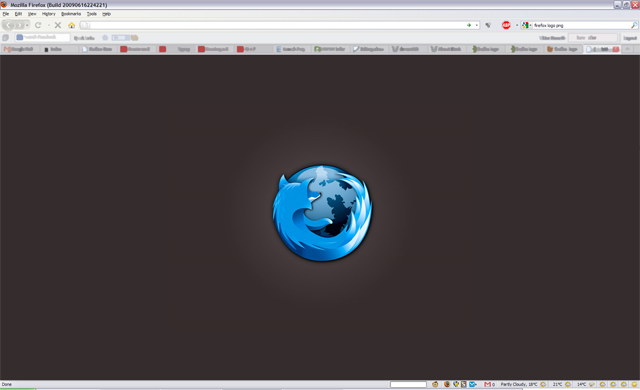The height and width of the screenshot is (390, 640).
Task: Click the Firefox globe icon in status bar
Action: point(447,384)
